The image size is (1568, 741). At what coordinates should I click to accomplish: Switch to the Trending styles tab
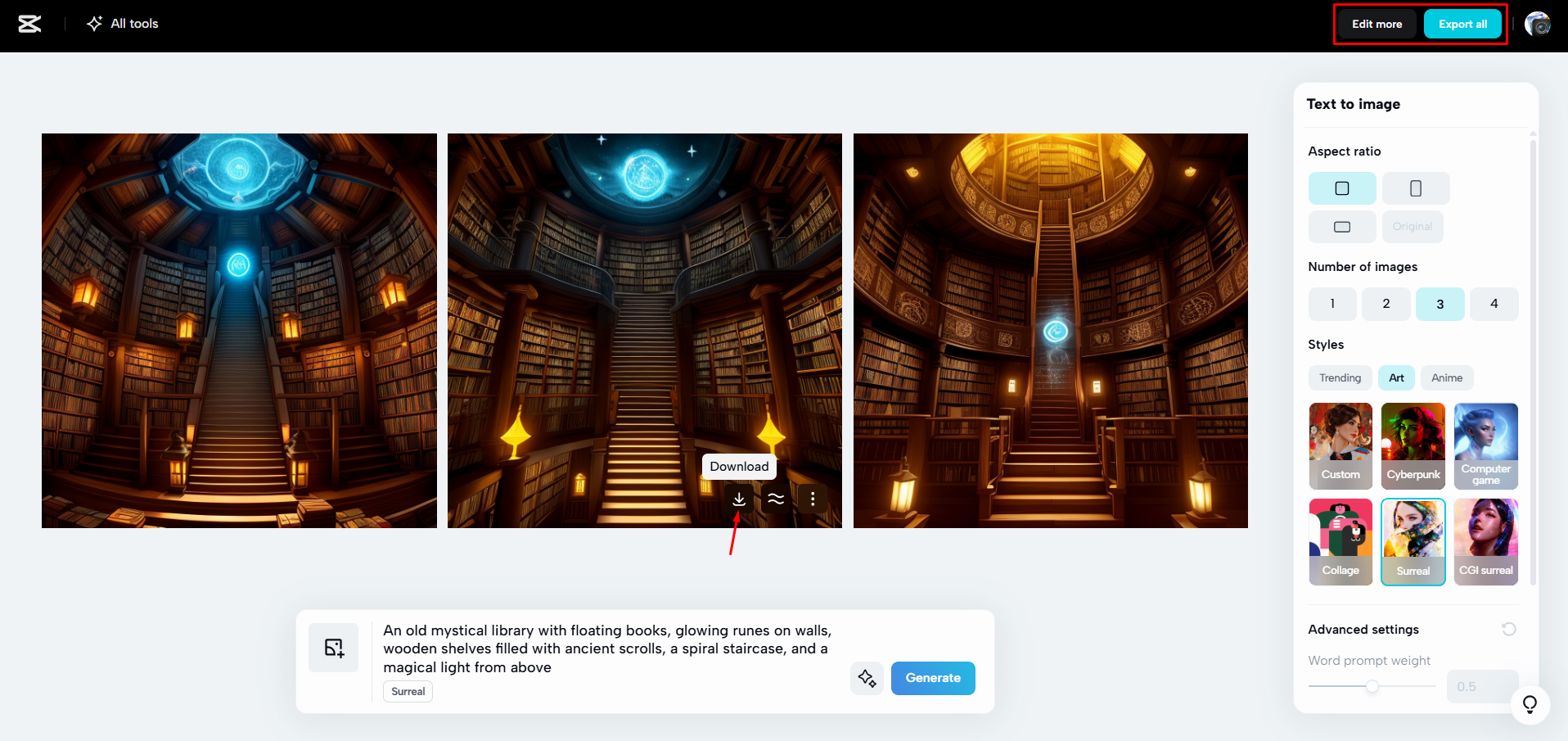[x=1340, y=377]
